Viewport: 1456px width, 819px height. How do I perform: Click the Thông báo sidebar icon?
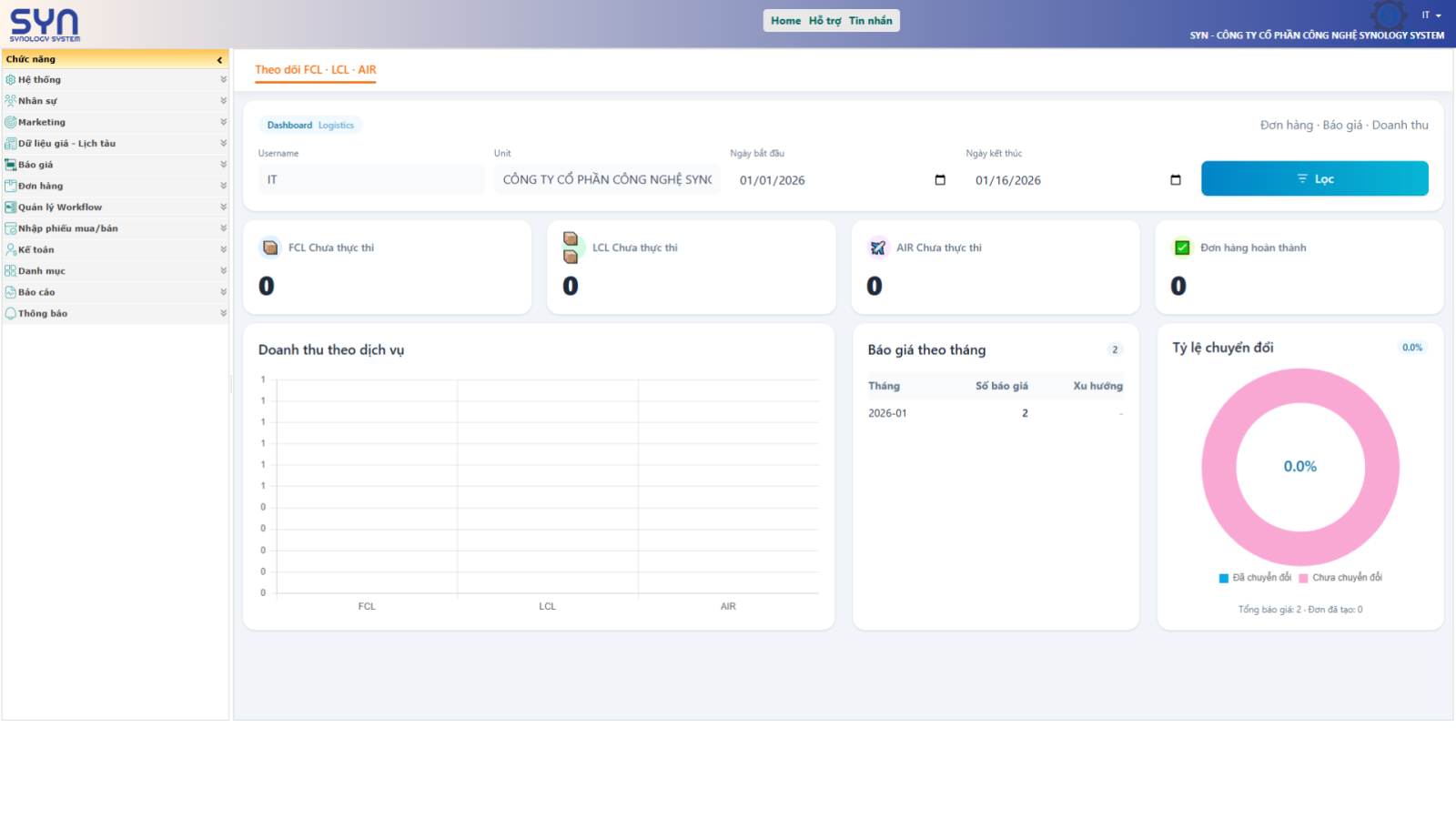[x=11, y=313]
